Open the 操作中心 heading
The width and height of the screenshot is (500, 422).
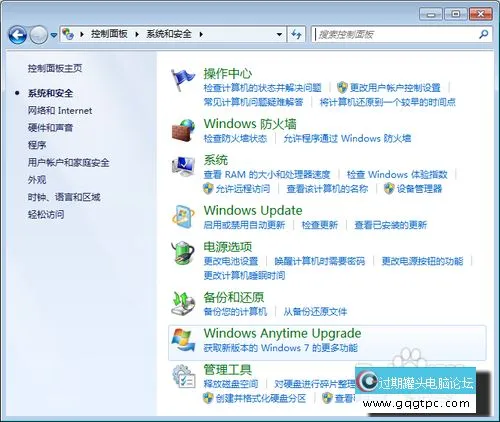(228, 74)
